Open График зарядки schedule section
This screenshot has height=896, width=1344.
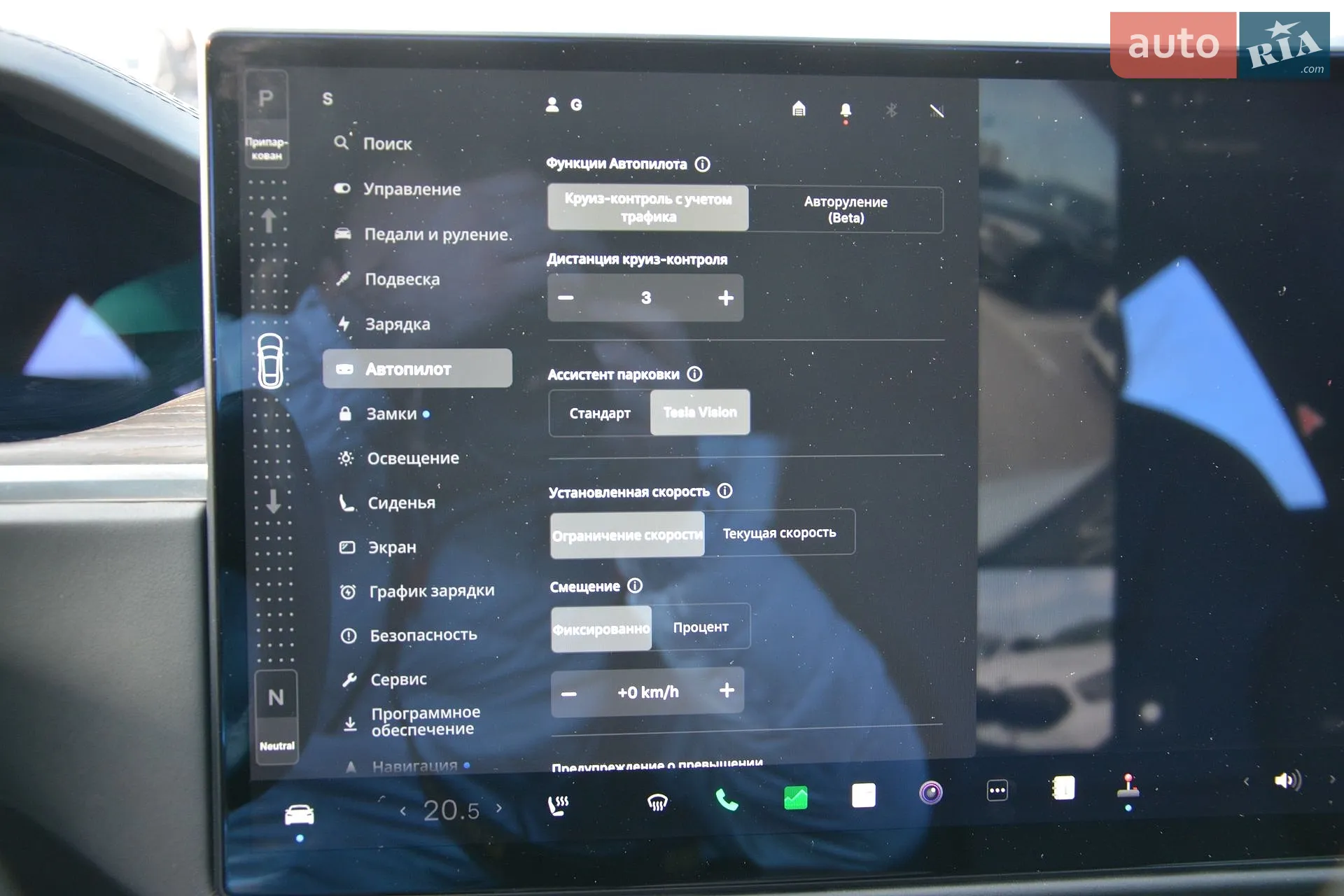(x=417, y=591)
